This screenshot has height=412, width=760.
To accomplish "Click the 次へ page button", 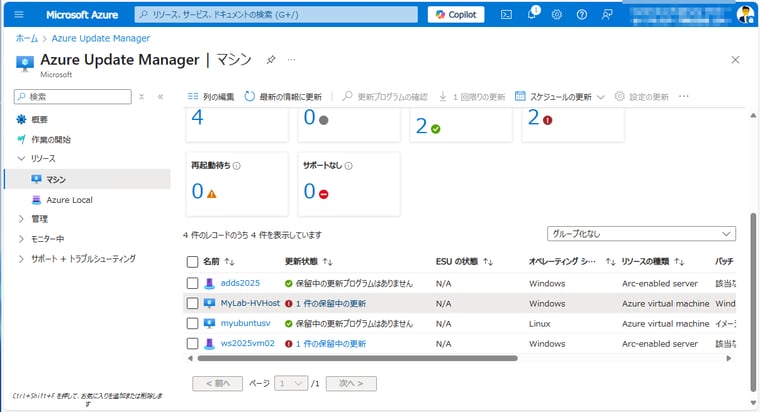I will pyautogui.click(x=351, y=383).
